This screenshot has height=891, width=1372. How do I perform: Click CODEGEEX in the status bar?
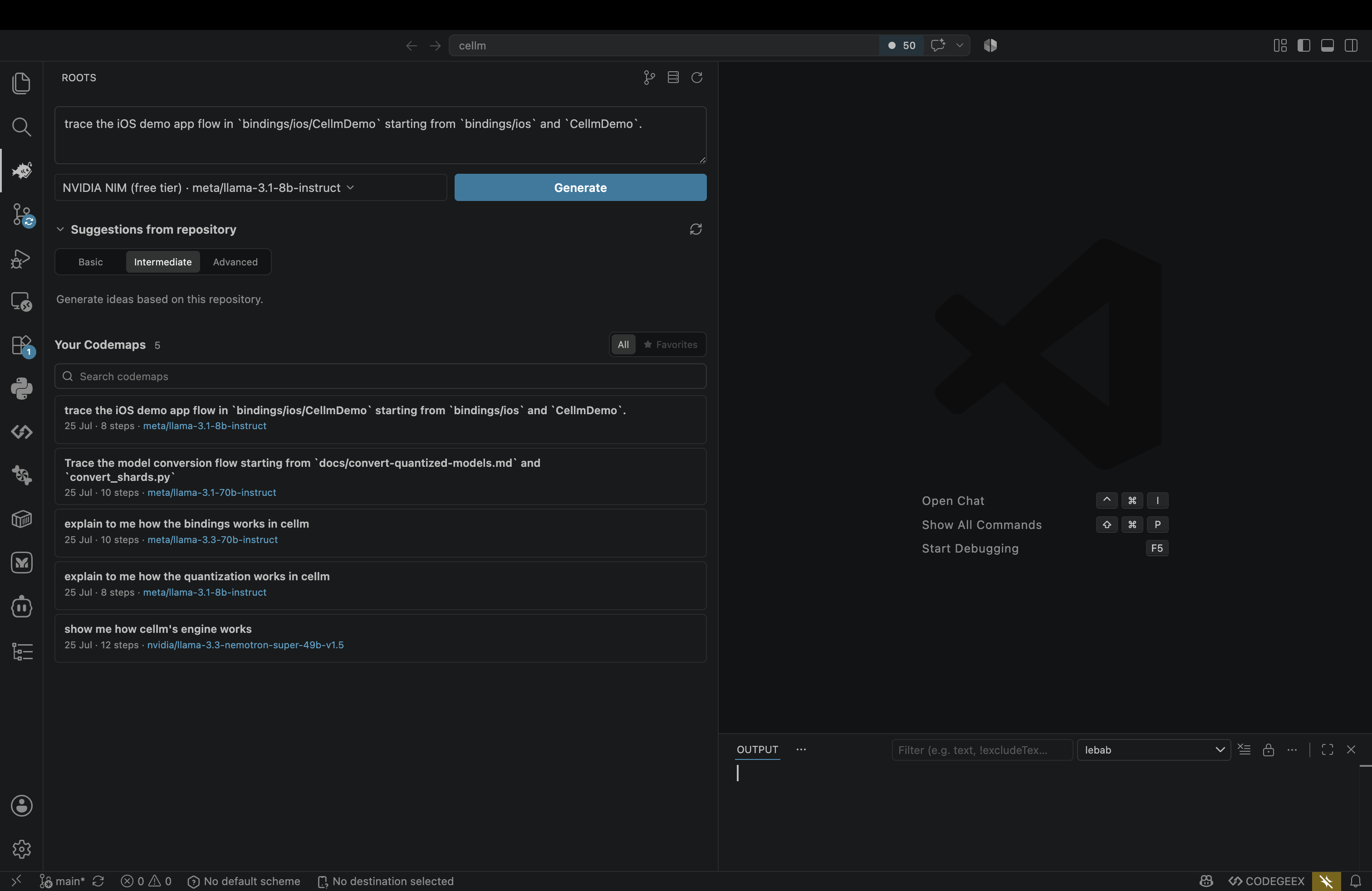1266,881
